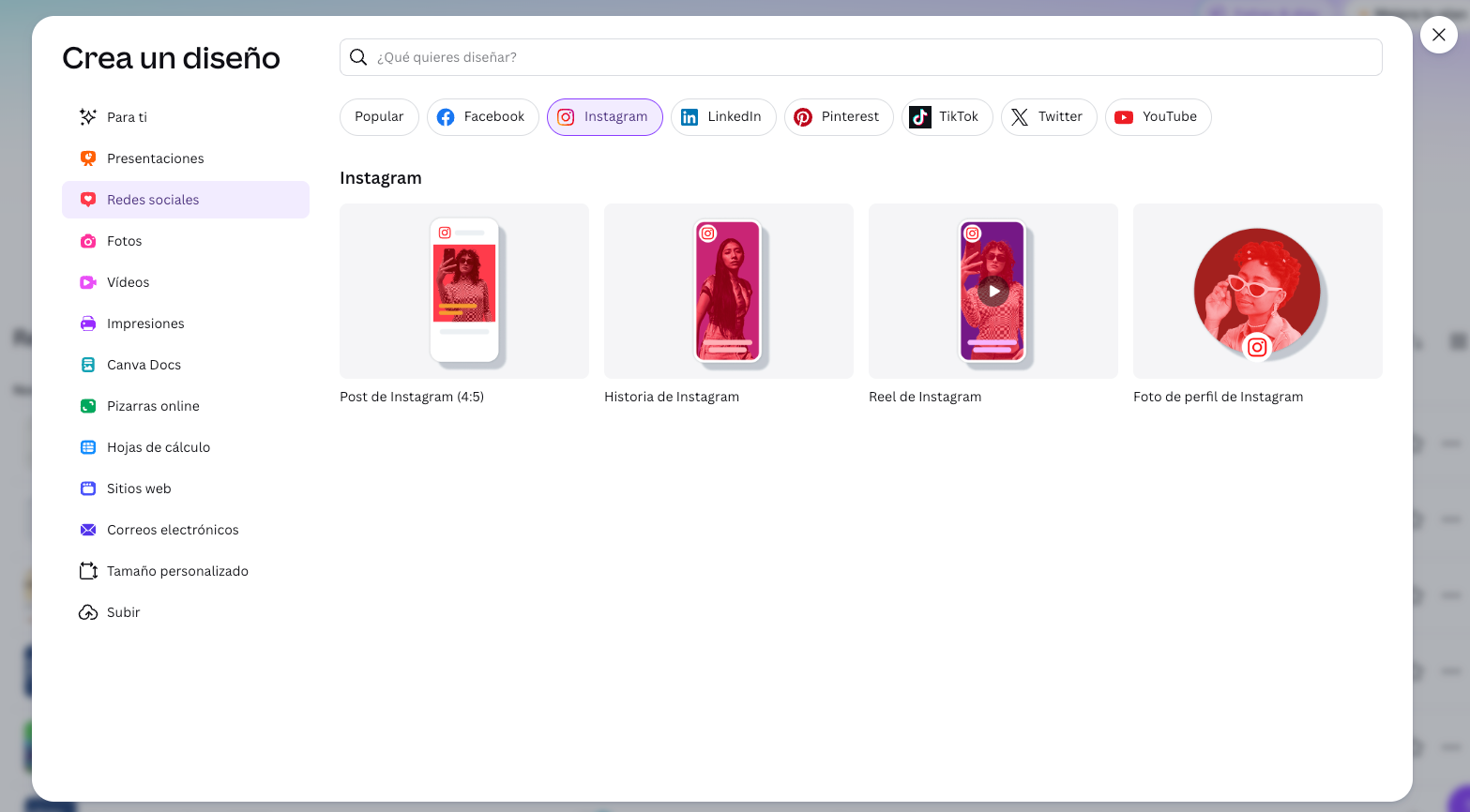Open Historia de Instagram thumbnail
1470x812 pixels.
(729, 291)
